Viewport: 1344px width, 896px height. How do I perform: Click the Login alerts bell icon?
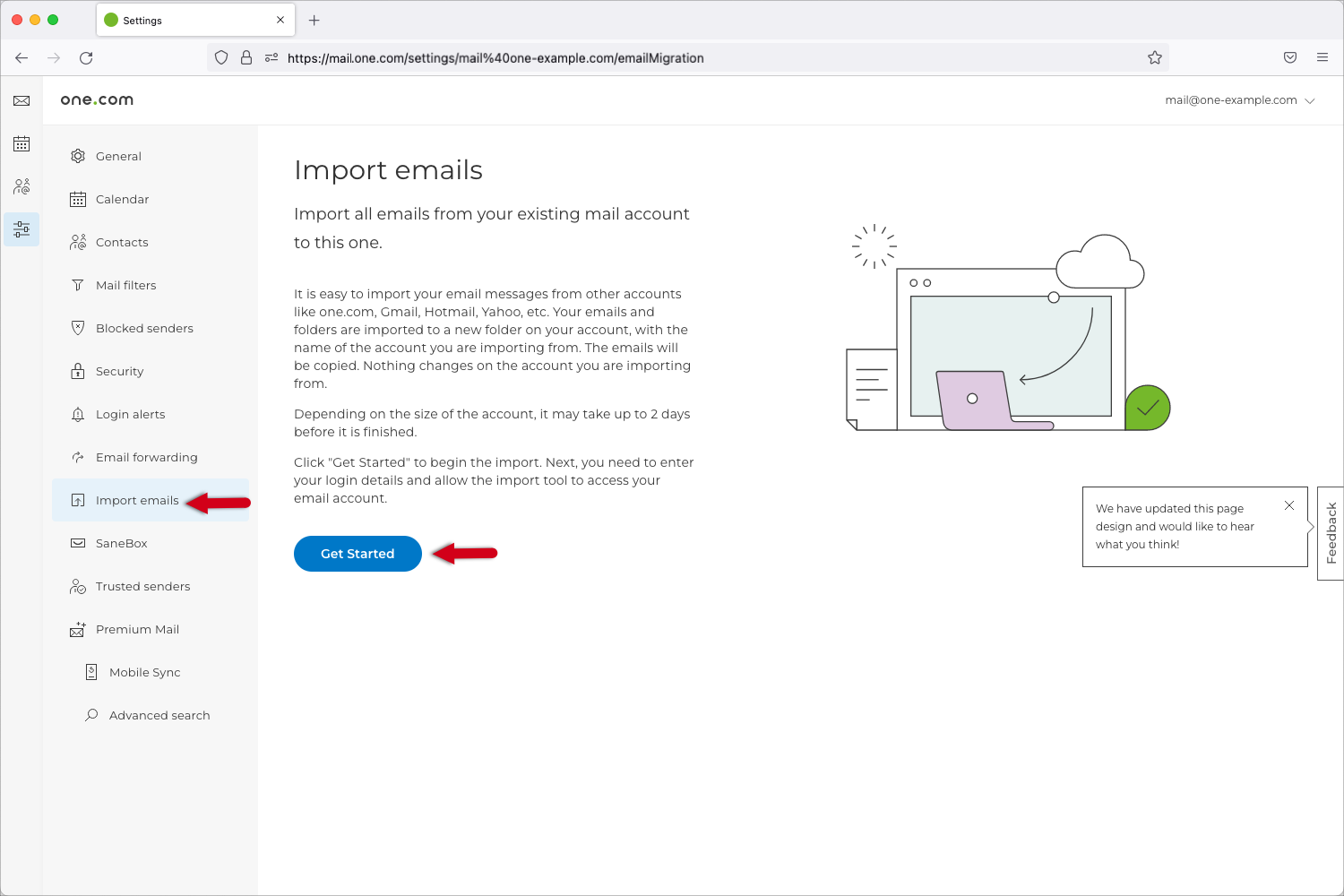coord(78,414)
